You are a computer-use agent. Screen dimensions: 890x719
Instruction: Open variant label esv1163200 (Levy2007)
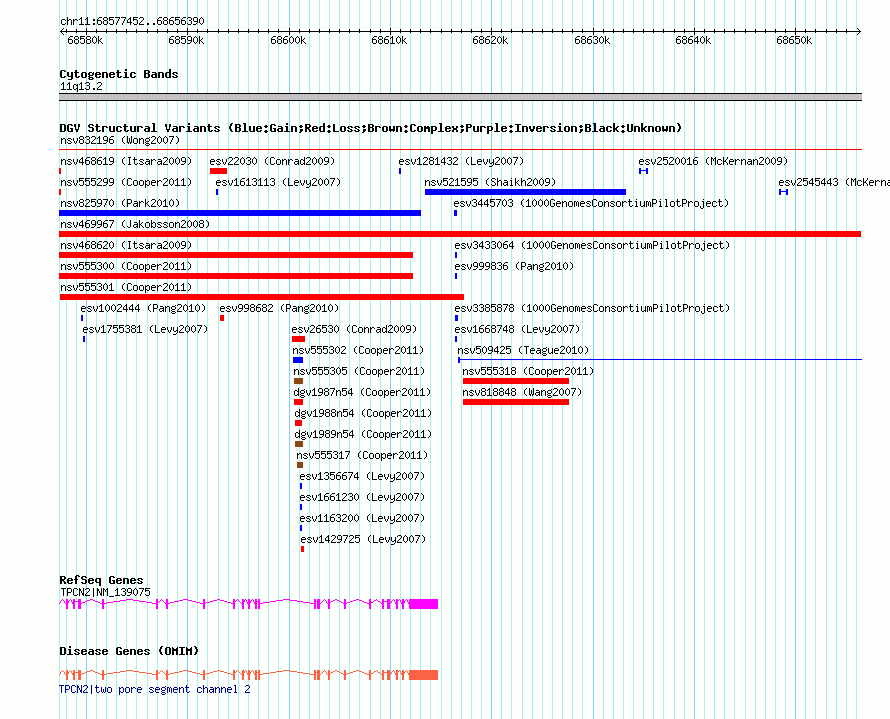point(362,518)
